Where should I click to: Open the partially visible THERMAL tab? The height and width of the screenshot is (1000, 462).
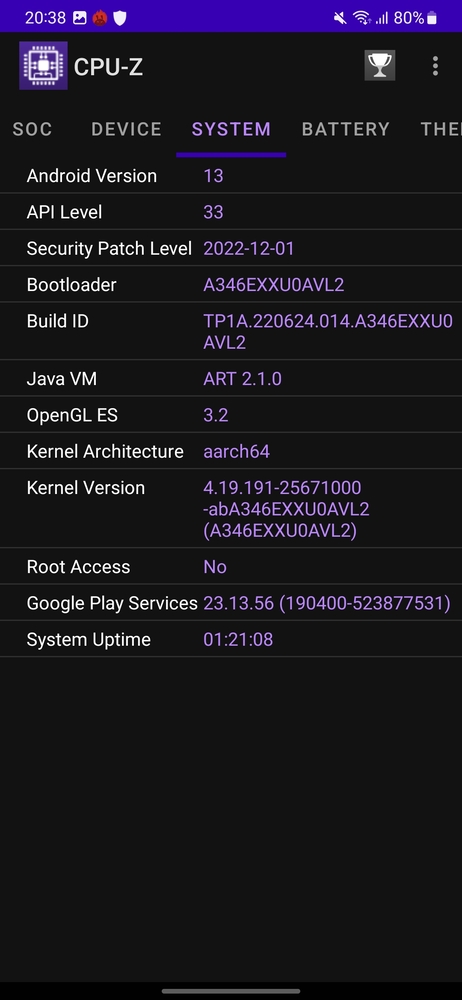[440, 129]
